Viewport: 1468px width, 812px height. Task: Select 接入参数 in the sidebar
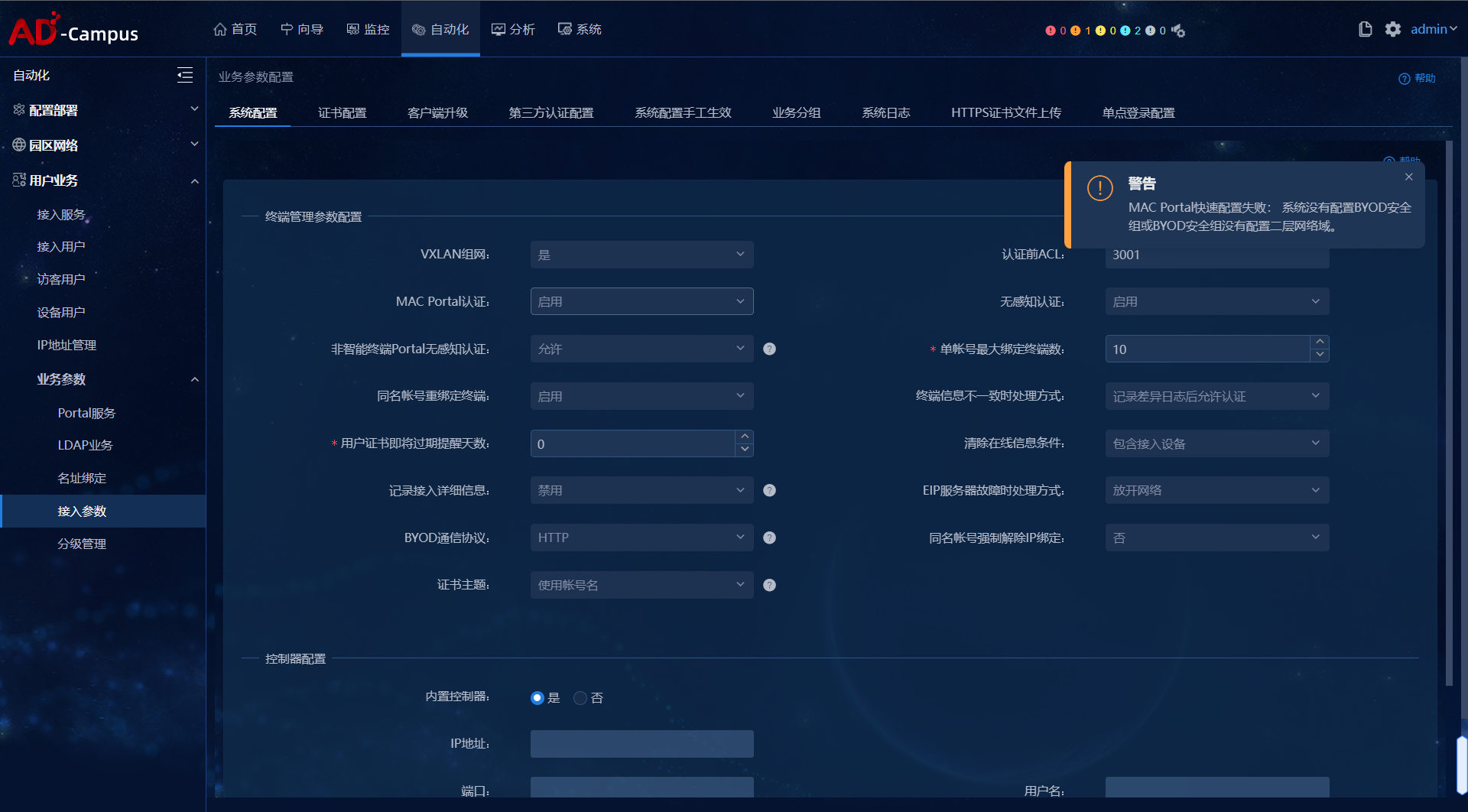(103, 512)
